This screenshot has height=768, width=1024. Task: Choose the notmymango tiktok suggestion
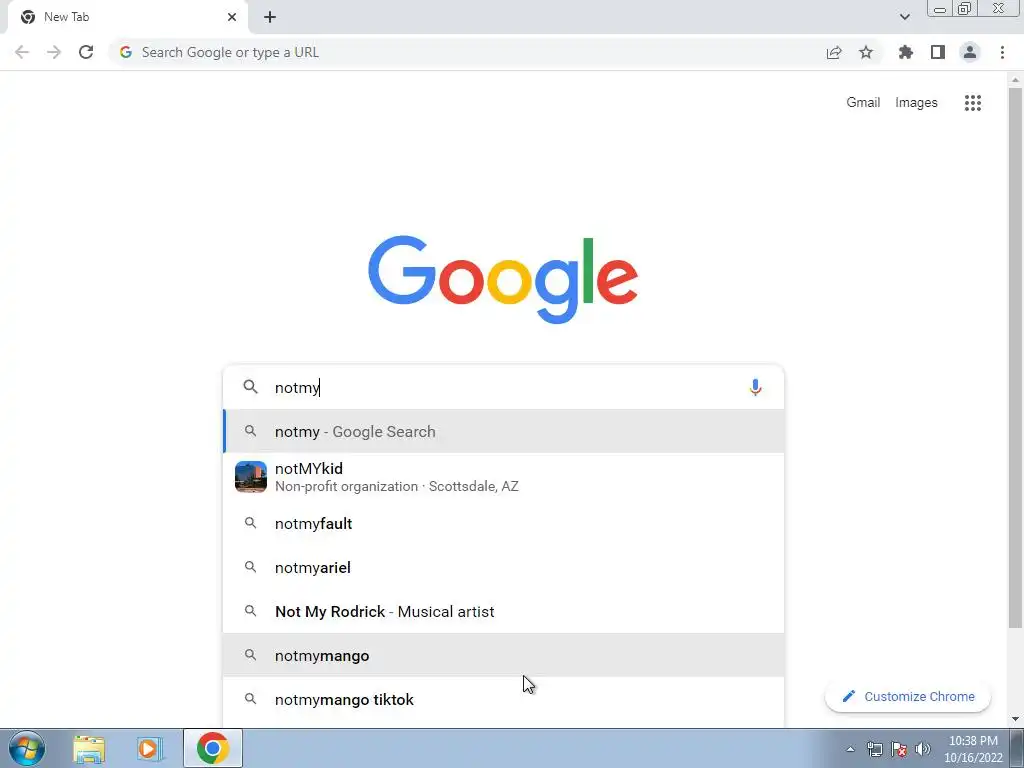pos(504,699)
